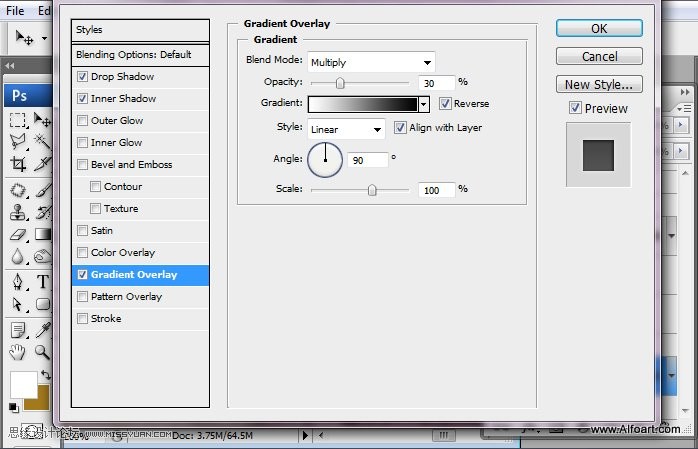698x449 pixels.
Task: Open the Blend Mode dropdown
Action: (x=371, y=62)
